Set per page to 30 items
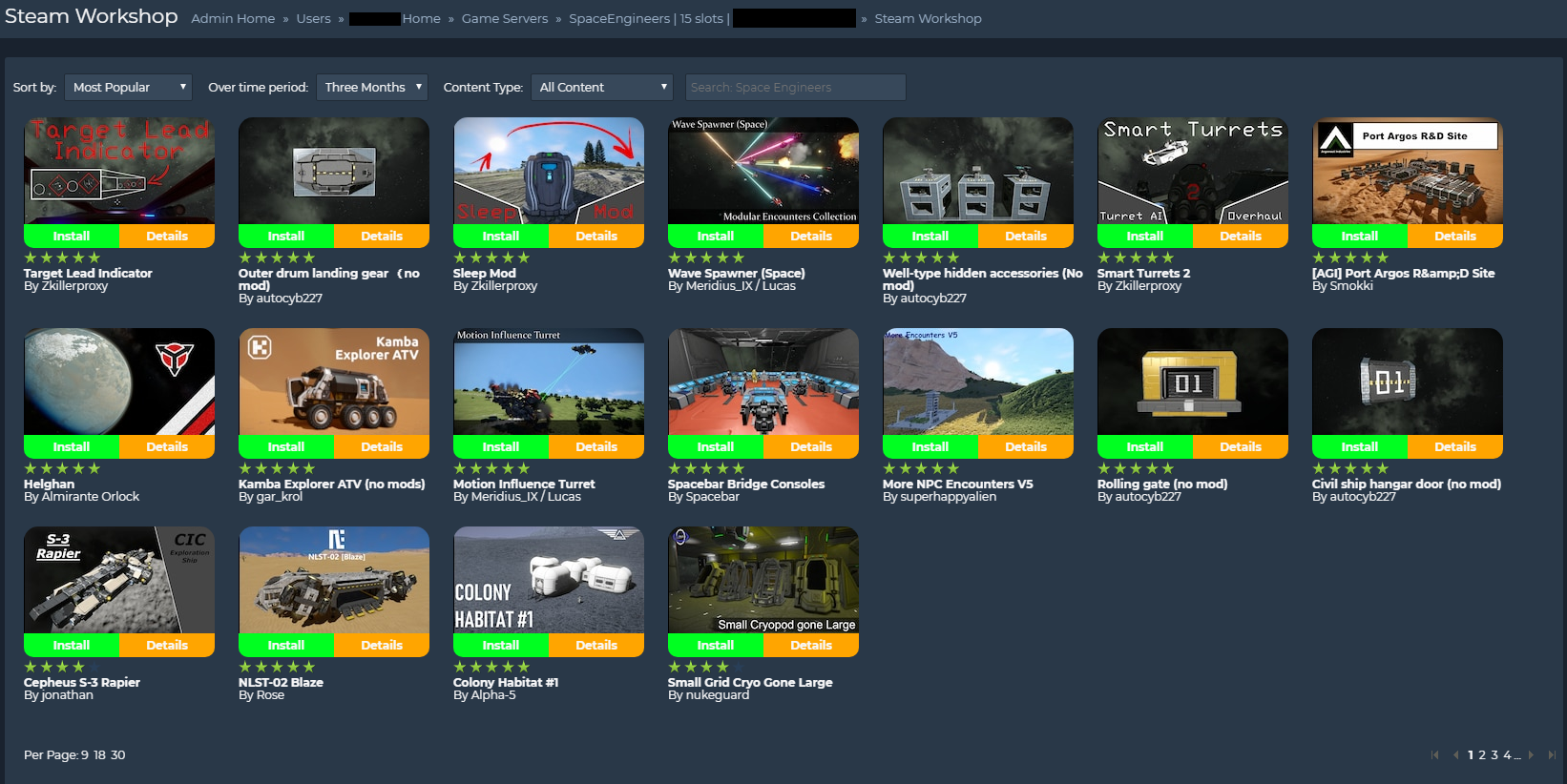1567x784 pixels. coord(118,754)
